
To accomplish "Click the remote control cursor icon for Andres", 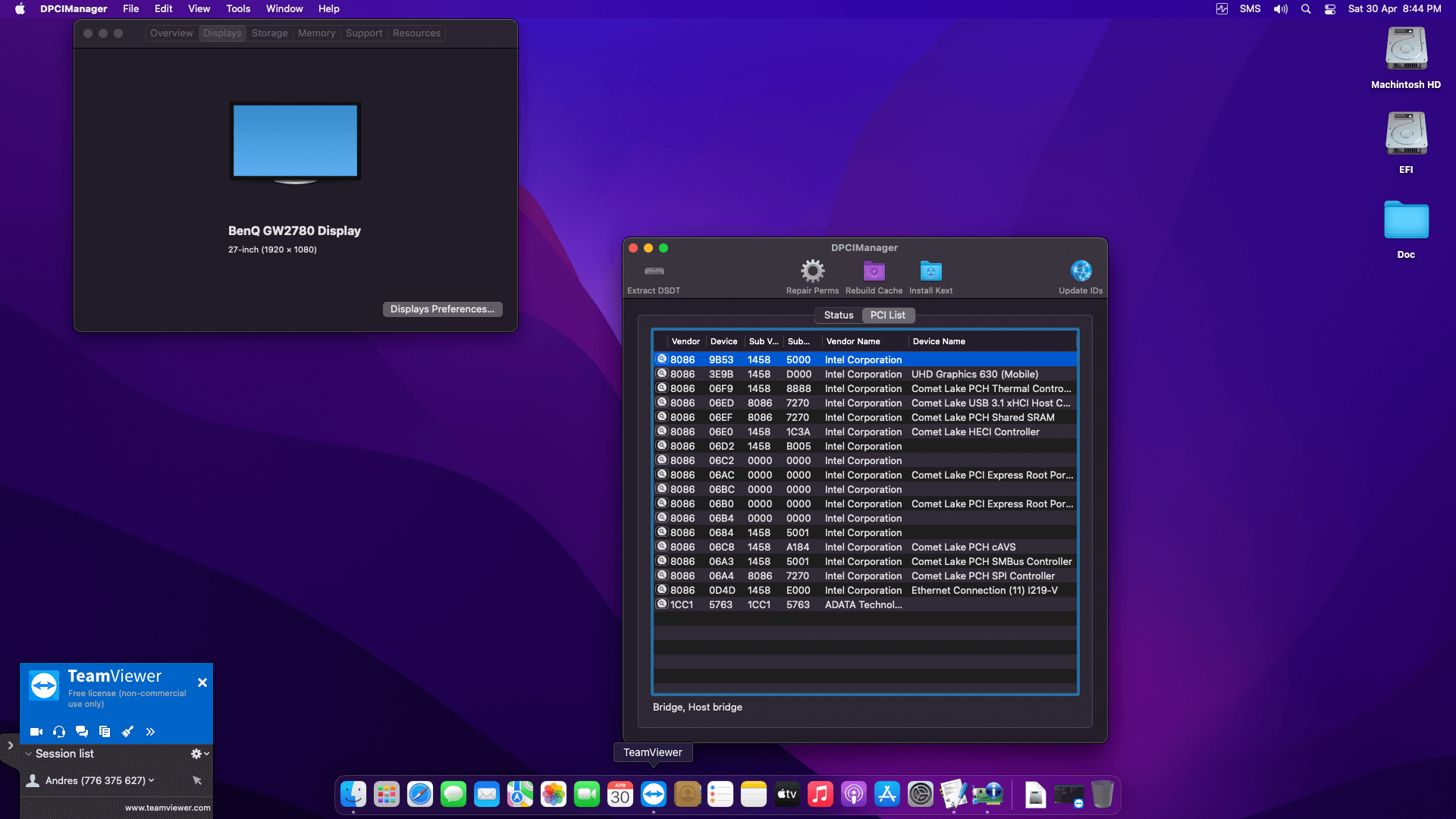I will click(197, 780).
